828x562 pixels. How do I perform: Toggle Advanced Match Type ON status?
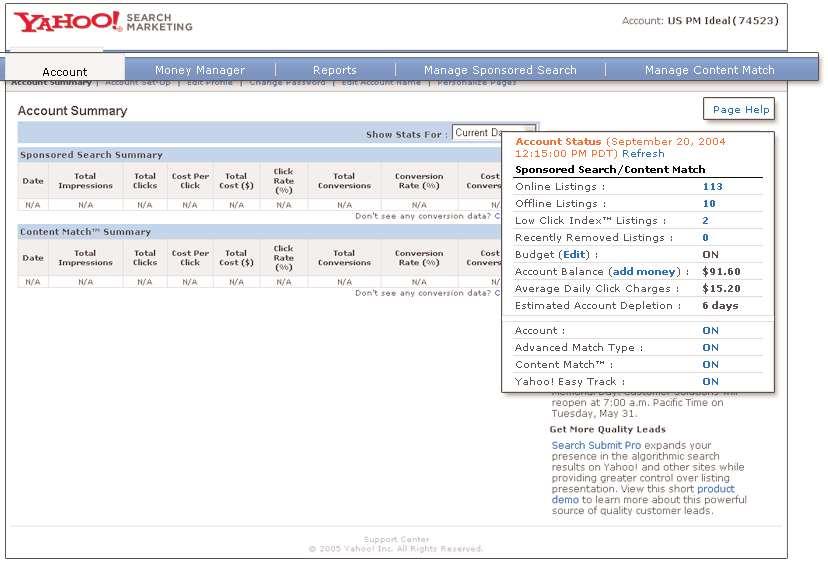[710, 348]
